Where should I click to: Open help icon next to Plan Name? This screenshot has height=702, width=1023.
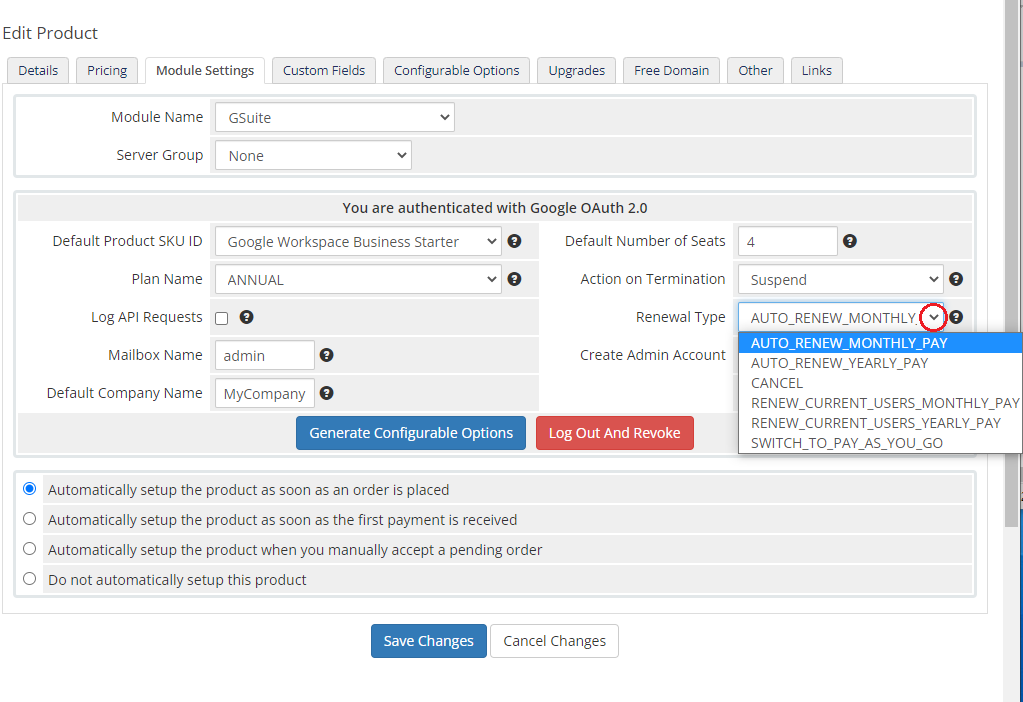(514, 279)
